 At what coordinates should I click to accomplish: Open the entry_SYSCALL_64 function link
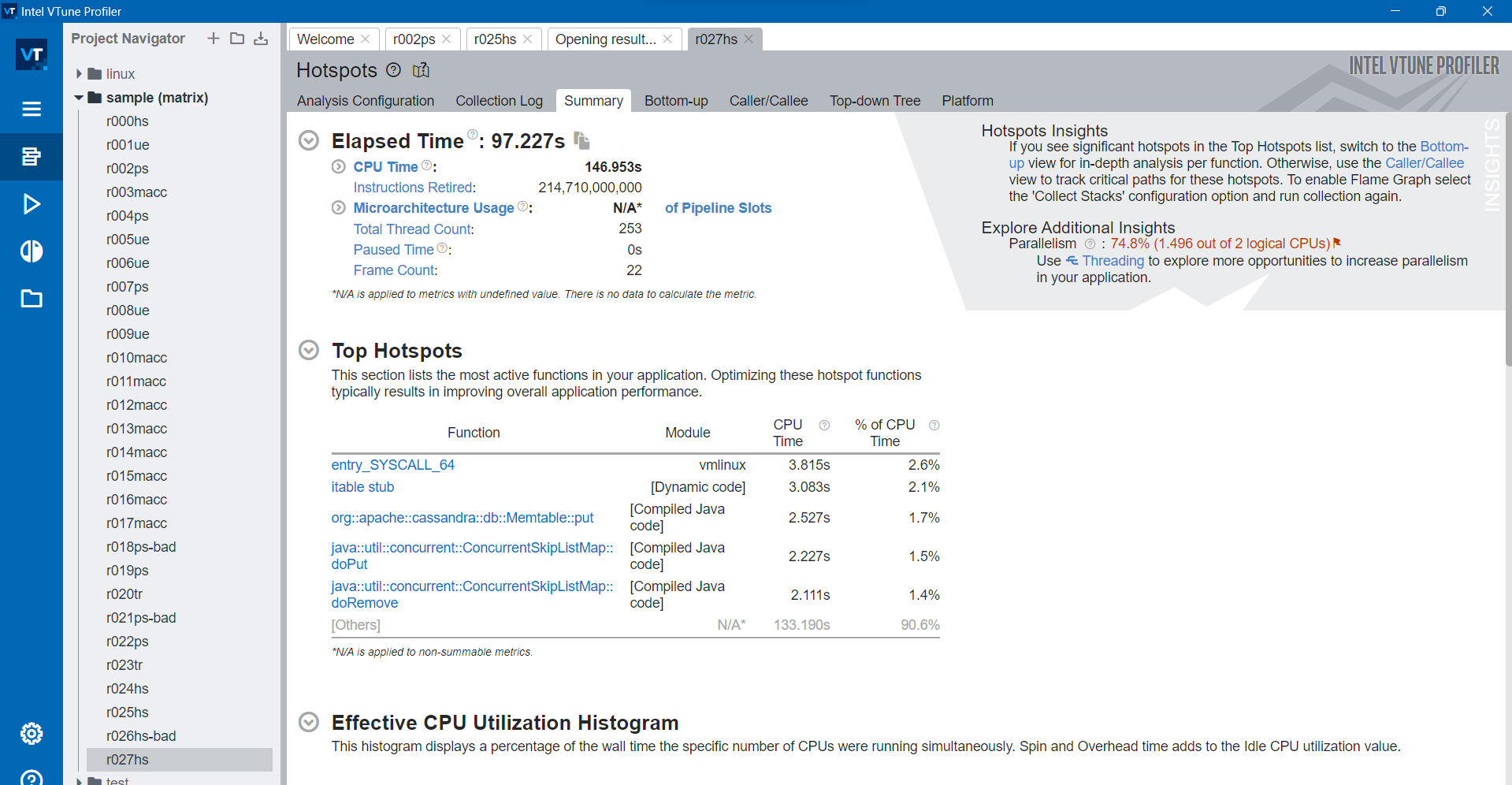click(x=392, y=465)
